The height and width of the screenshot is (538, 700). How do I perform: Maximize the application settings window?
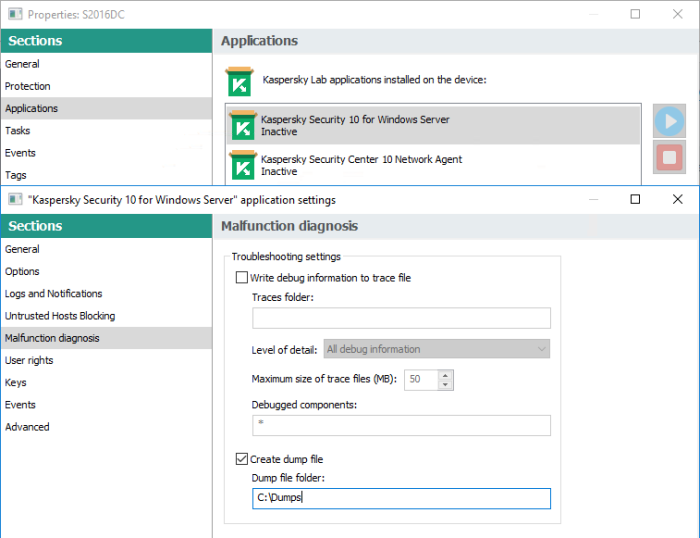(634, 199)
